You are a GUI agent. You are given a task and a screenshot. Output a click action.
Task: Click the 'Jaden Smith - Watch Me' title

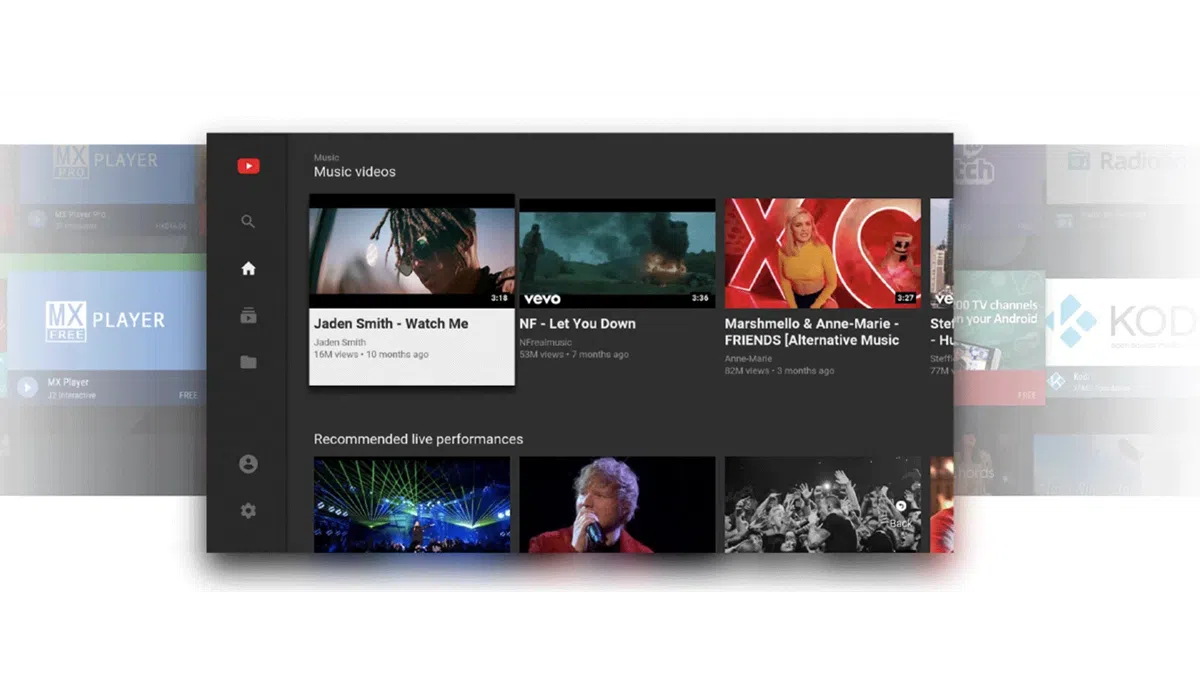coord(391,324)
